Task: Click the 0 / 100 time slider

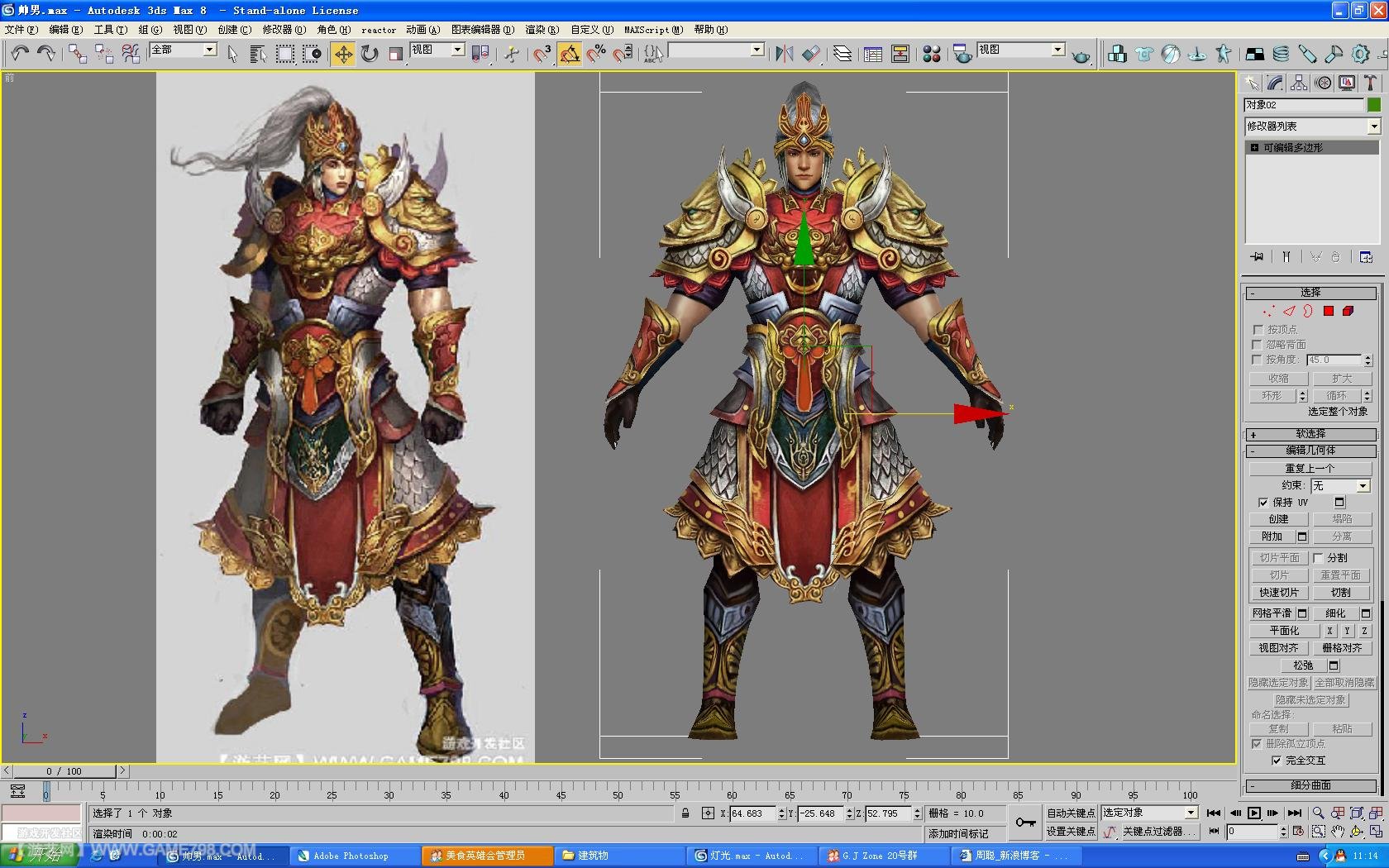Action: 64,770
